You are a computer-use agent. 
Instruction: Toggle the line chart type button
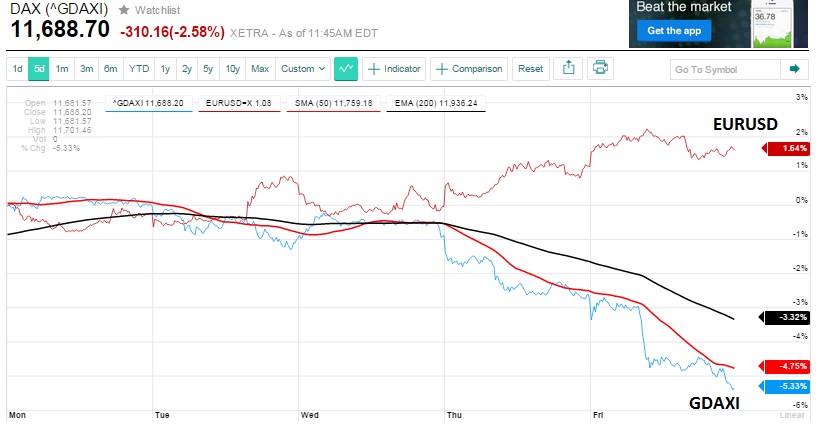point(346,69)
